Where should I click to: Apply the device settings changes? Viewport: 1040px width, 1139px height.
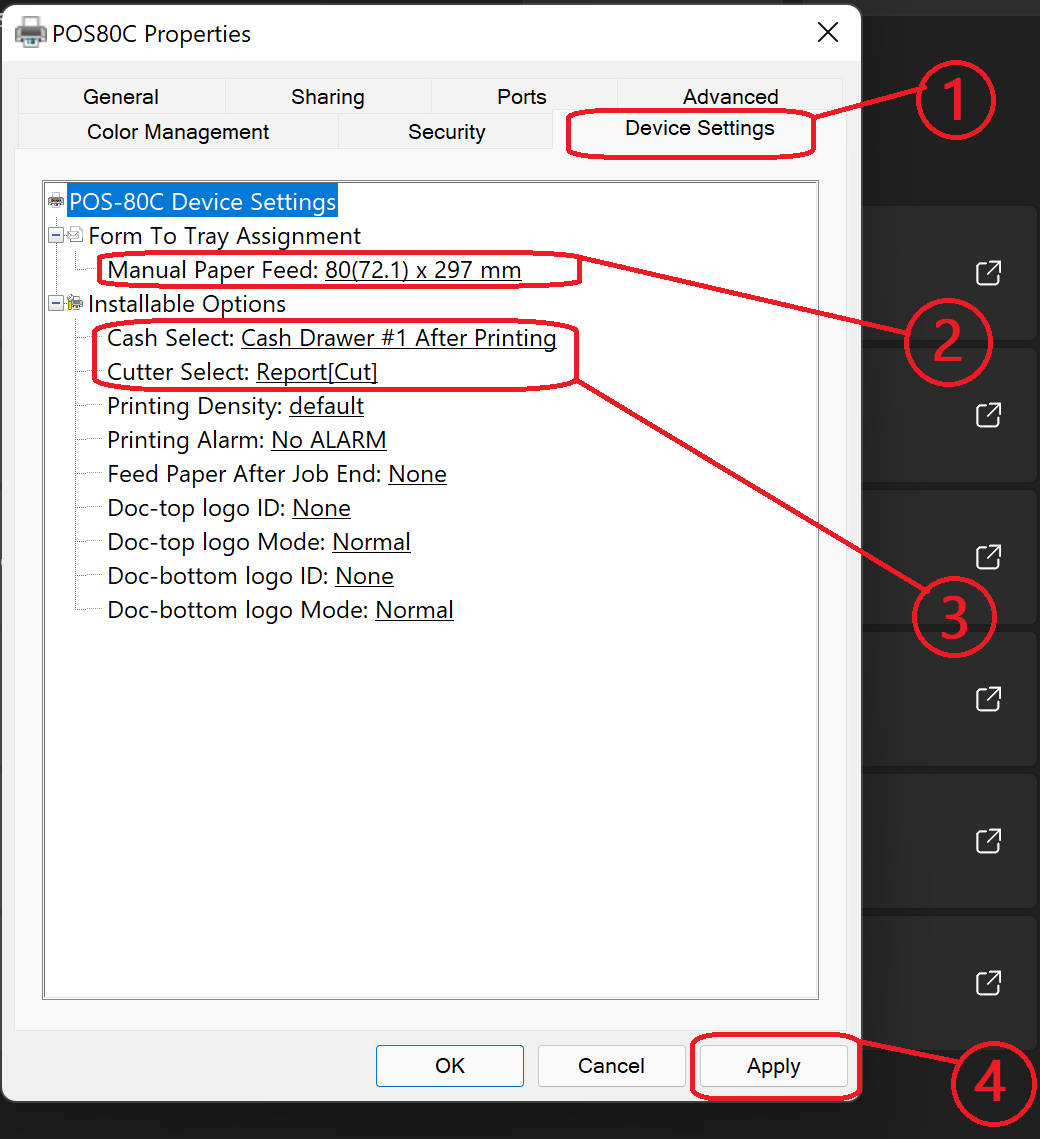tap(773, 1066)
